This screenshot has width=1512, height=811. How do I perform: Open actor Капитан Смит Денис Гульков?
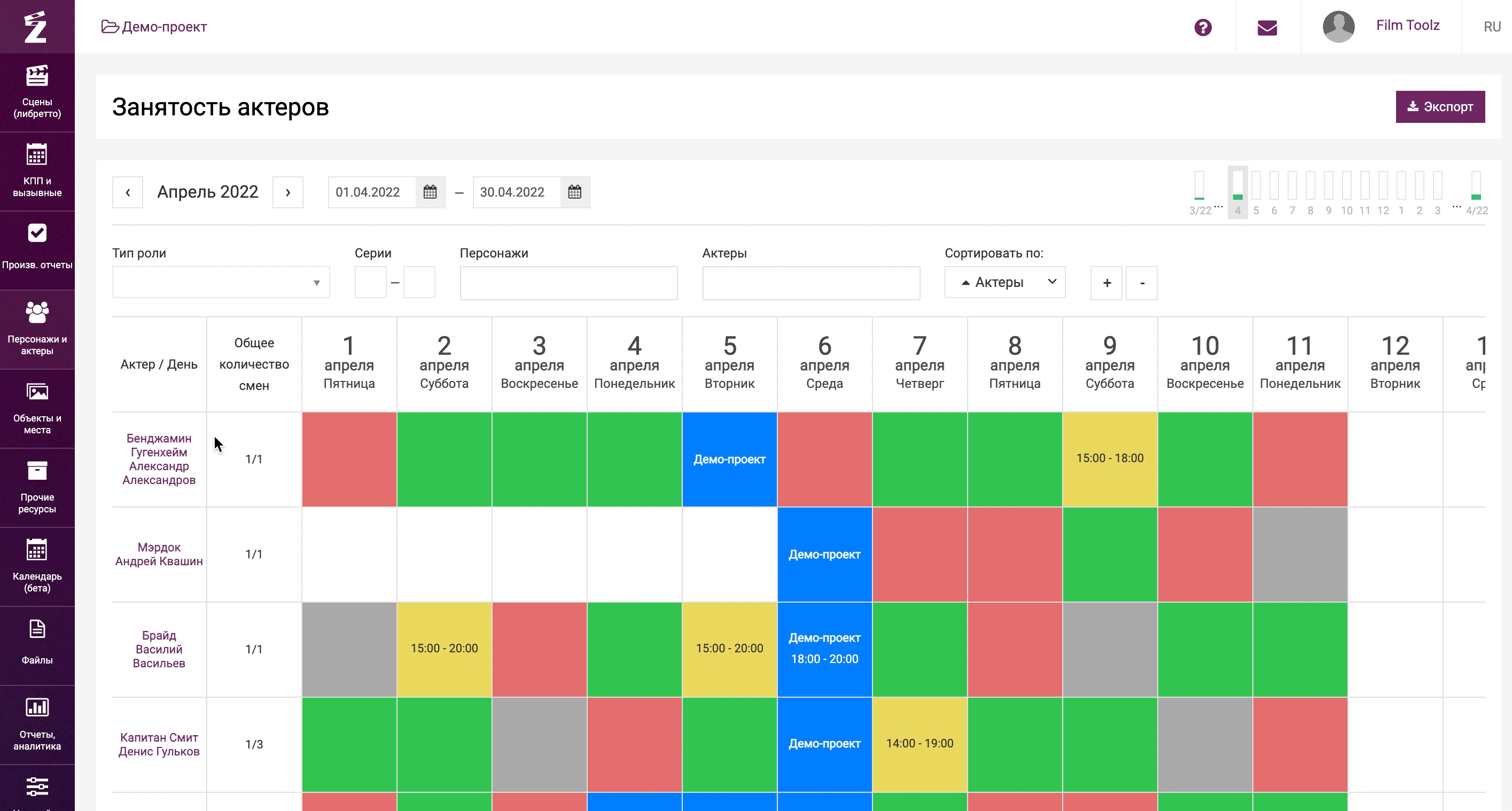tap(159, 744)
